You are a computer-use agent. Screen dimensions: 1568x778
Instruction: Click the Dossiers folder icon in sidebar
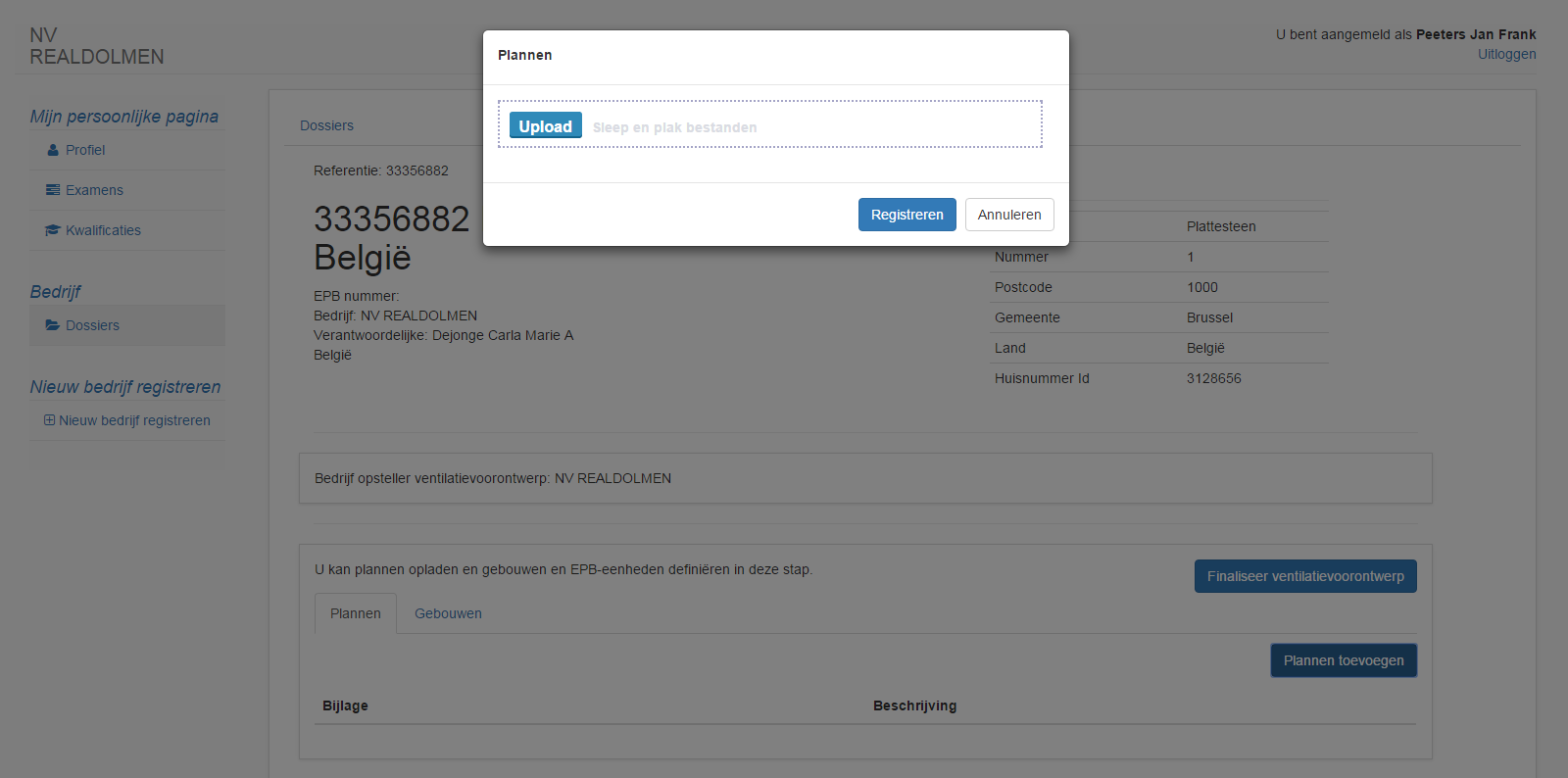click(53, 325)
